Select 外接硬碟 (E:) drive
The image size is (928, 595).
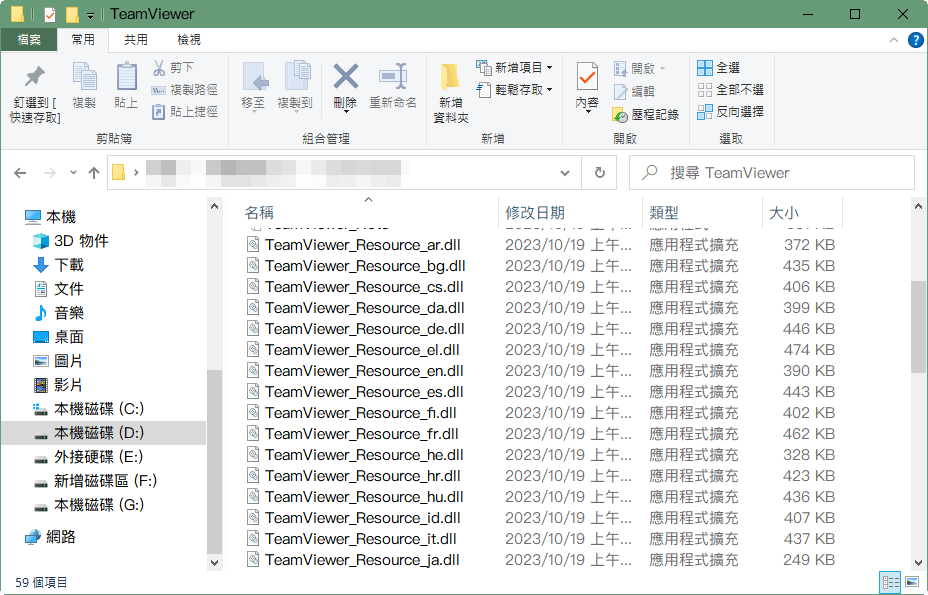click(x=88, y=457)
